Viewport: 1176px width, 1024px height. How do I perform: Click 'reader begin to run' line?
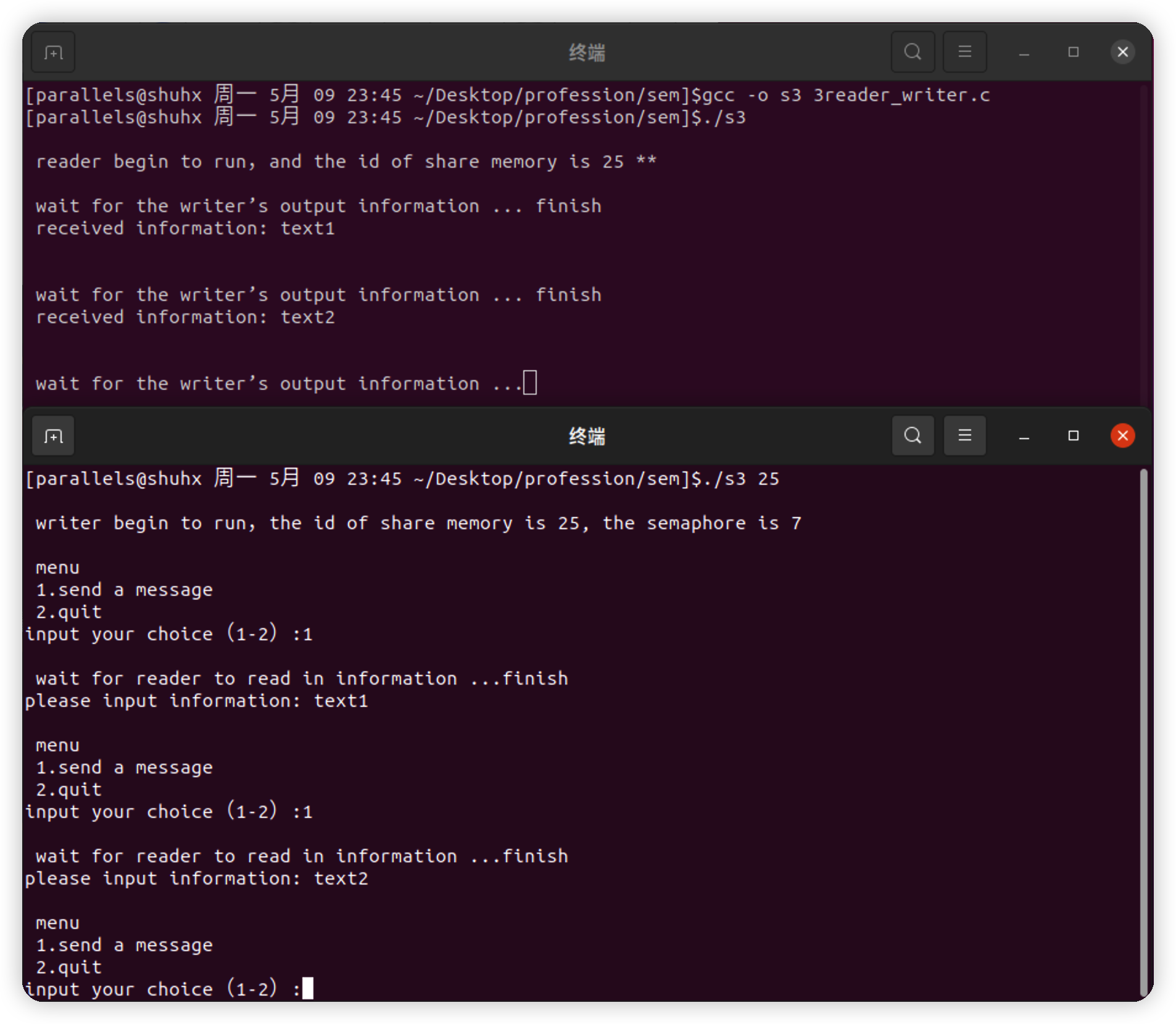point(346,162)
